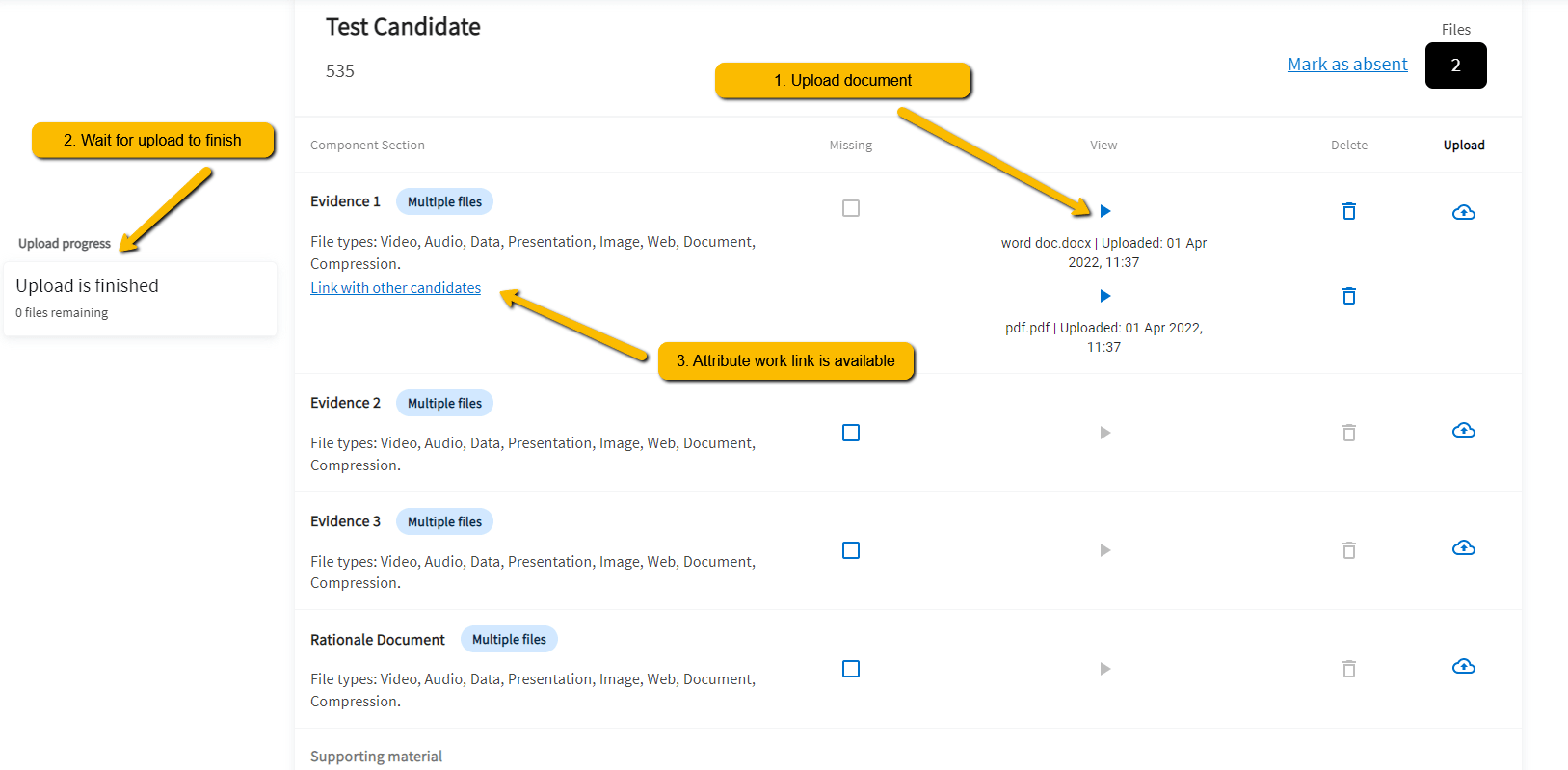
Task: Mark Rationale Document as missing
Action: pyautogui.click(x=851, y=669)
